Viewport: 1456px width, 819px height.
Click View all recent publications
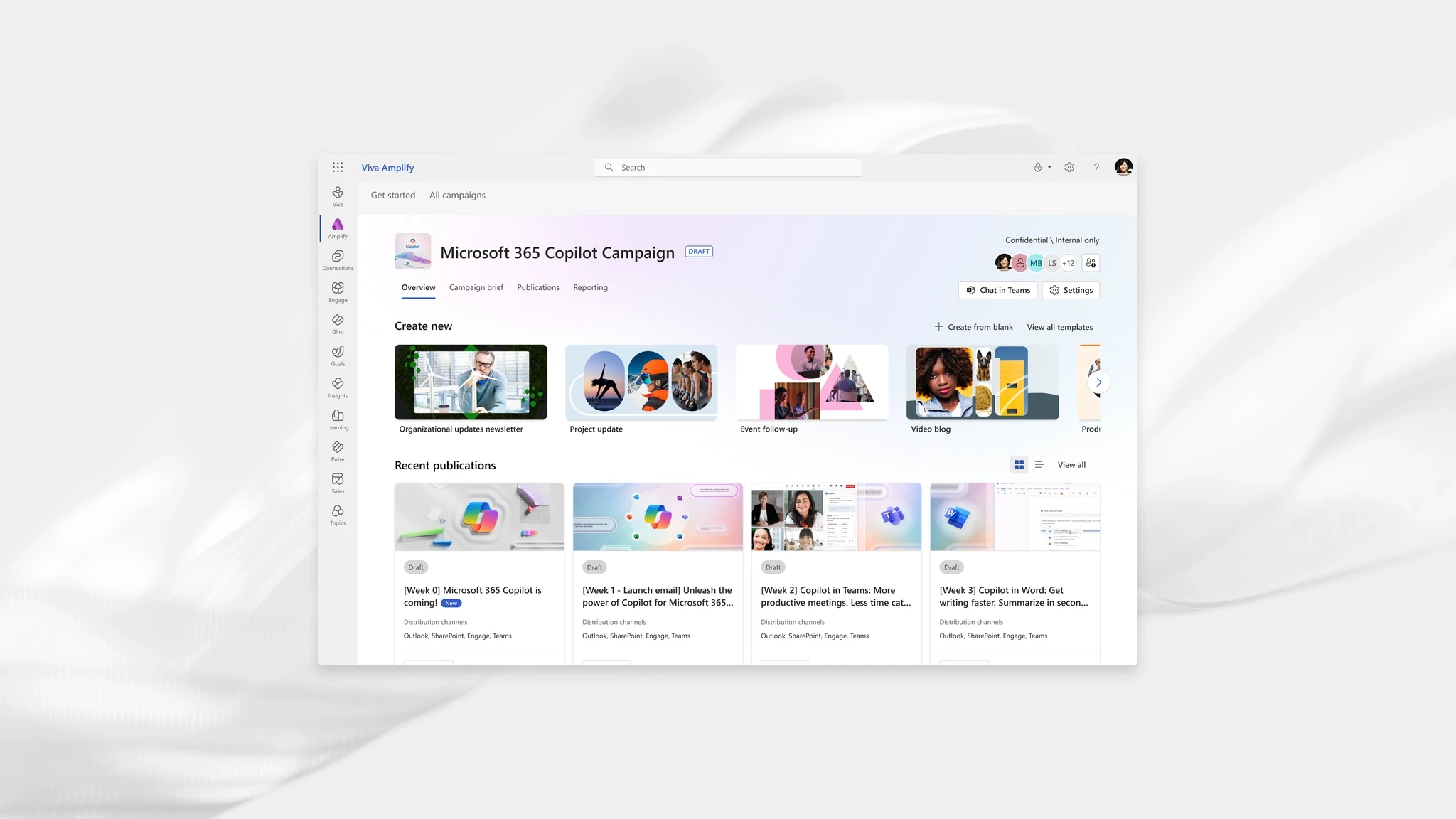coord(1071,465)
